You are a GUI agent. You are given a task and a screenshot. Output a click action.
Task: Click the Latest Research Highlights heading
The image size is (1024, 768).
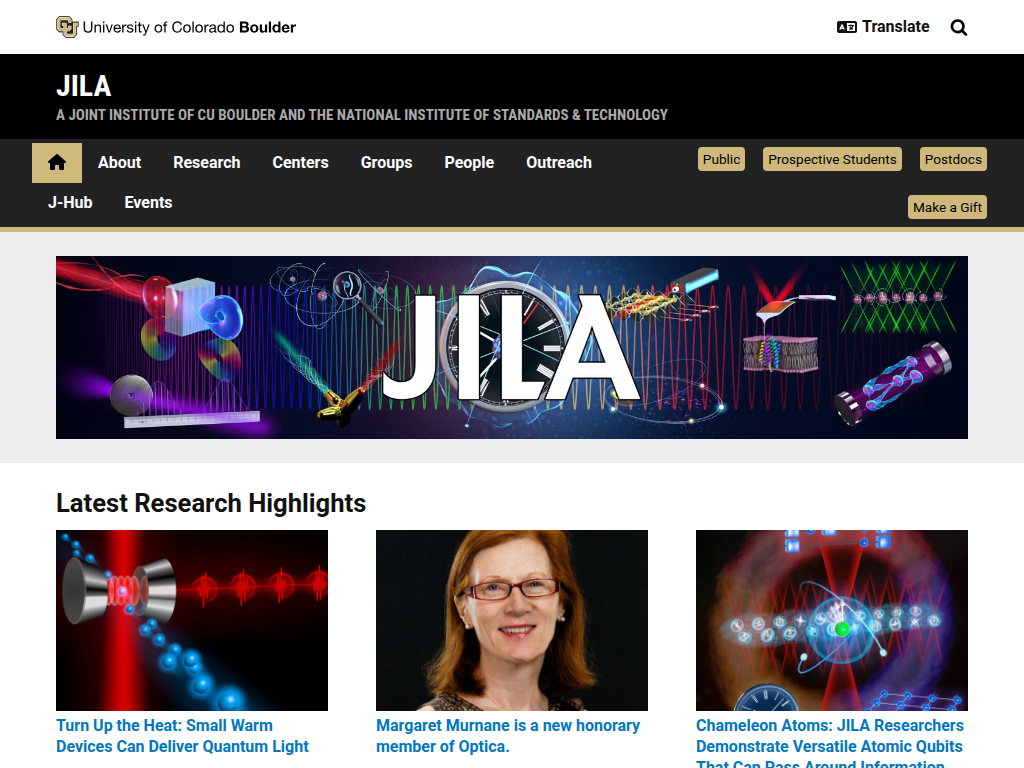click(x=211, y=504)
